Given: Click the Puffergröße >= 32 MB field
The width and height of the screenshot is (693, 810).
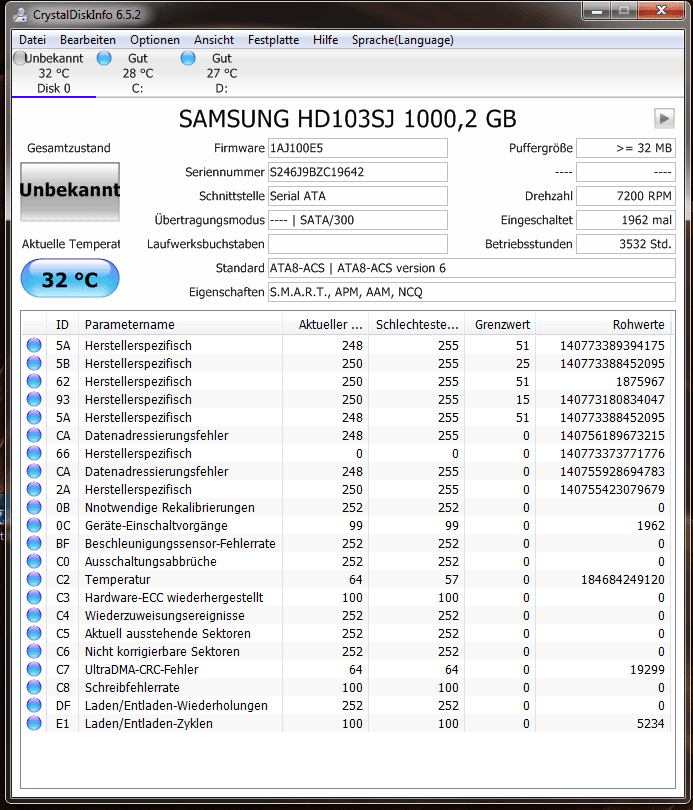Looking at the screenshot, I should click(625, 148).
